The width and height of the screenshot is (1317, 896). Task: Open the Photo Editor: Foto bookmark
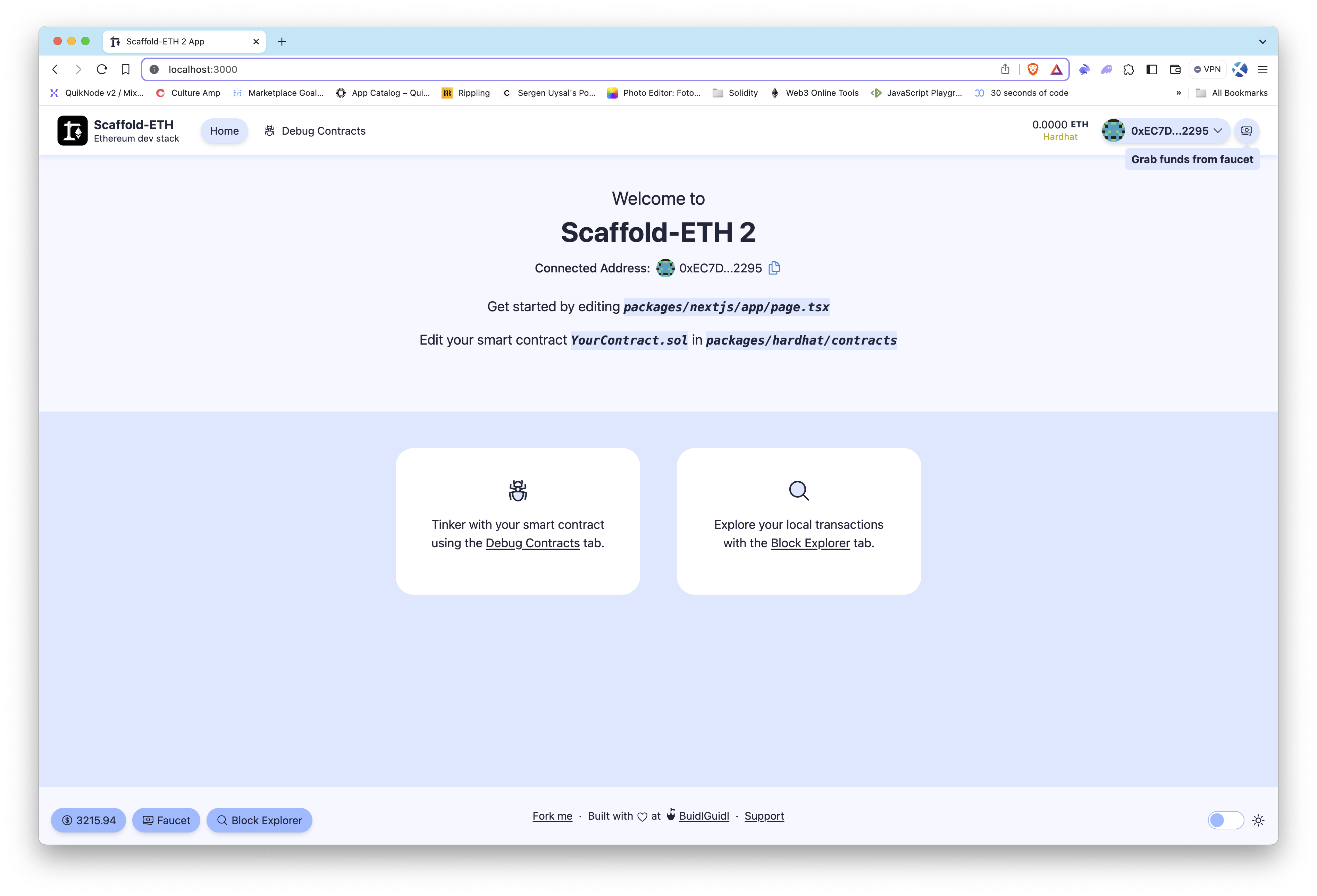(653, 93)
